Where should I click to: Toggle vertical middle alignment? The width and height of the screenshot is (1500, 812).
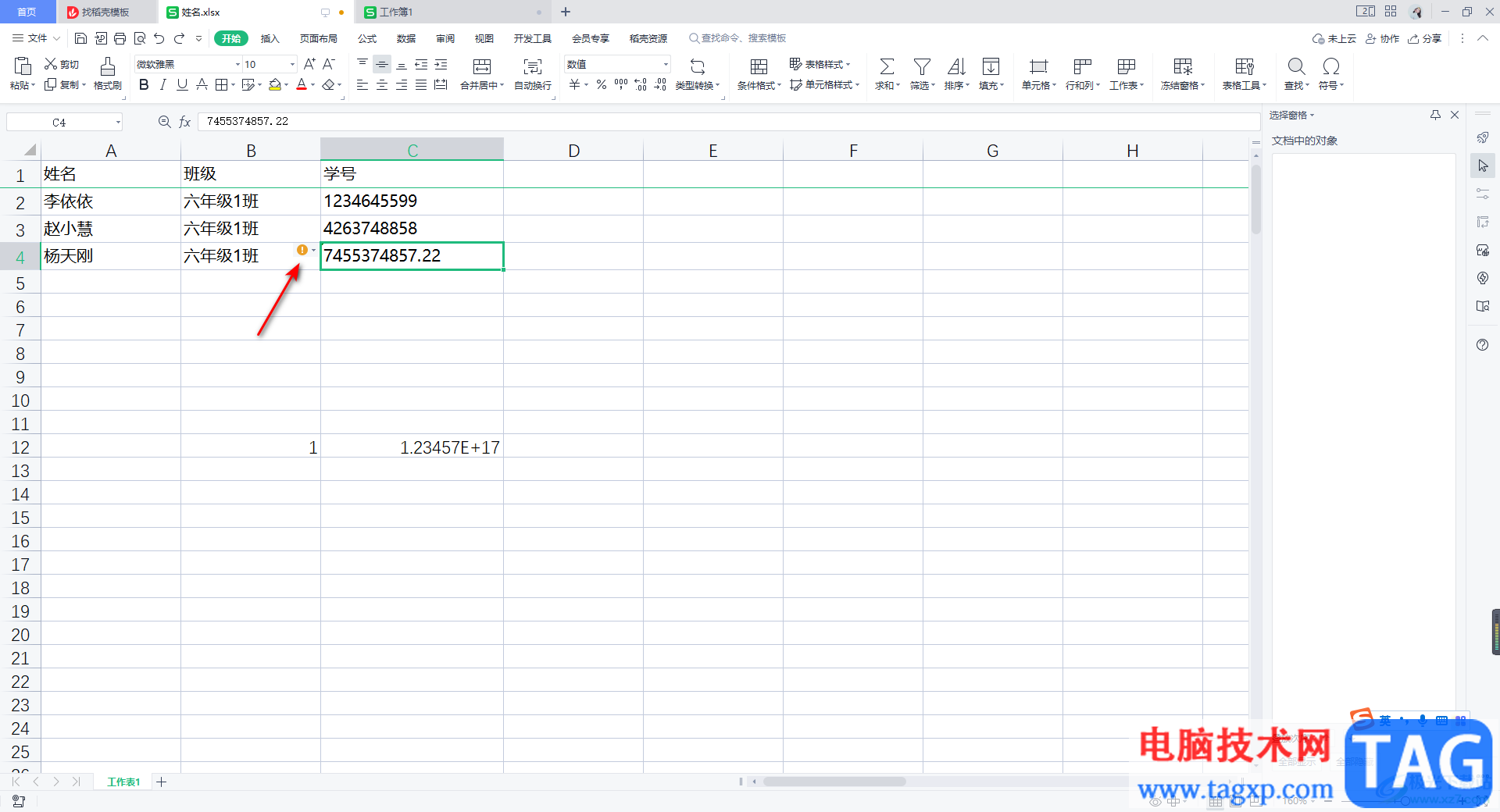point(382,64)
